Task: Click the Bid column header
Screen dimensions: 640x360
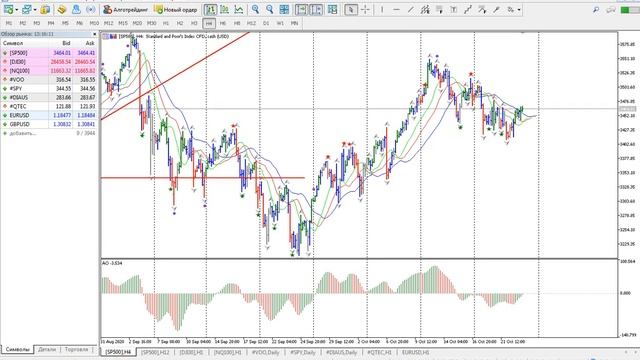Action: pos(66,43)
